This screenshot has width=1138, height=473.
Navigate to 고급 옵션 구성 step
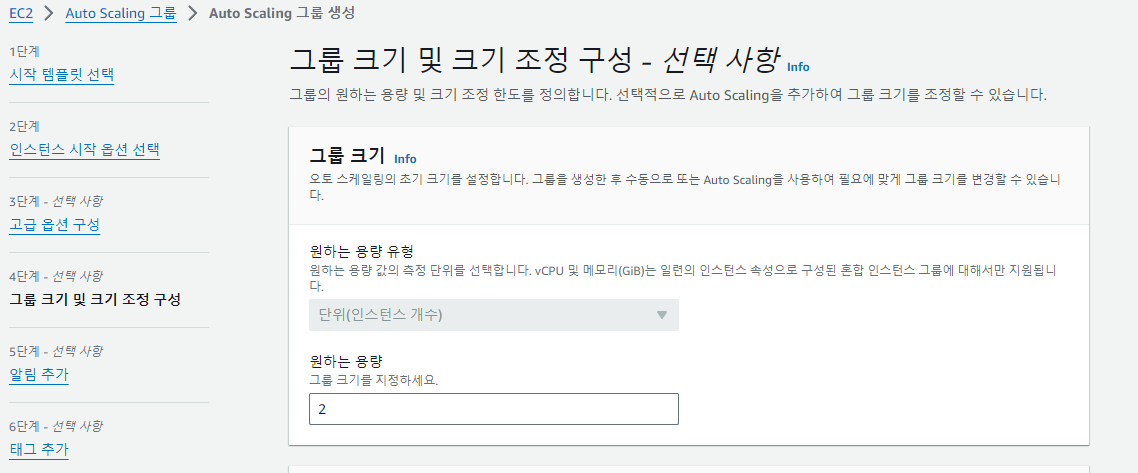[54, 225]
